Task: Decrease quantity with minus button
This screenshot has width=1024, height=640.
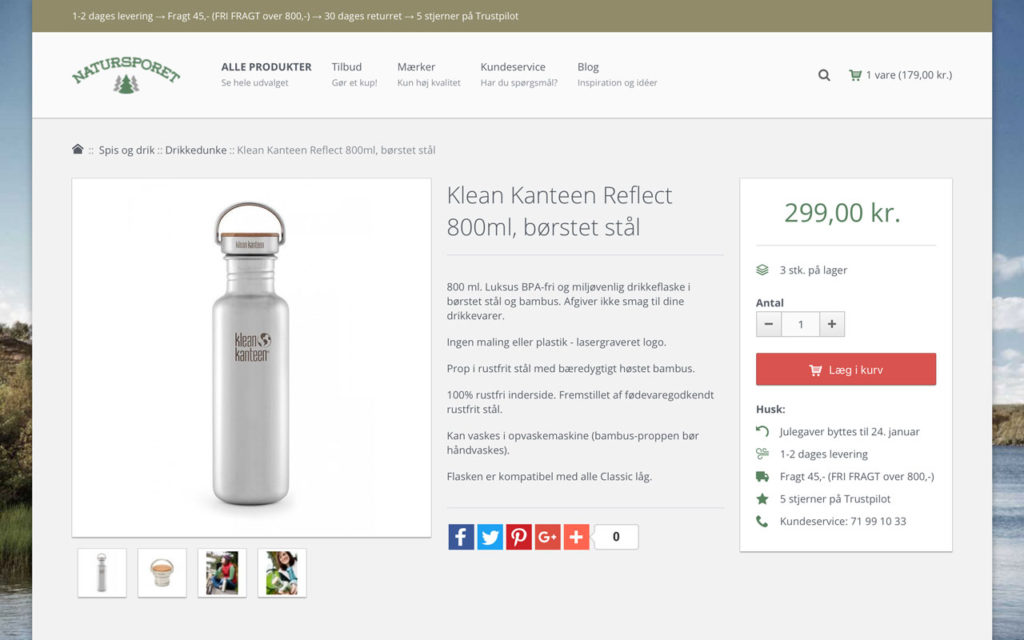Action: 768,324
